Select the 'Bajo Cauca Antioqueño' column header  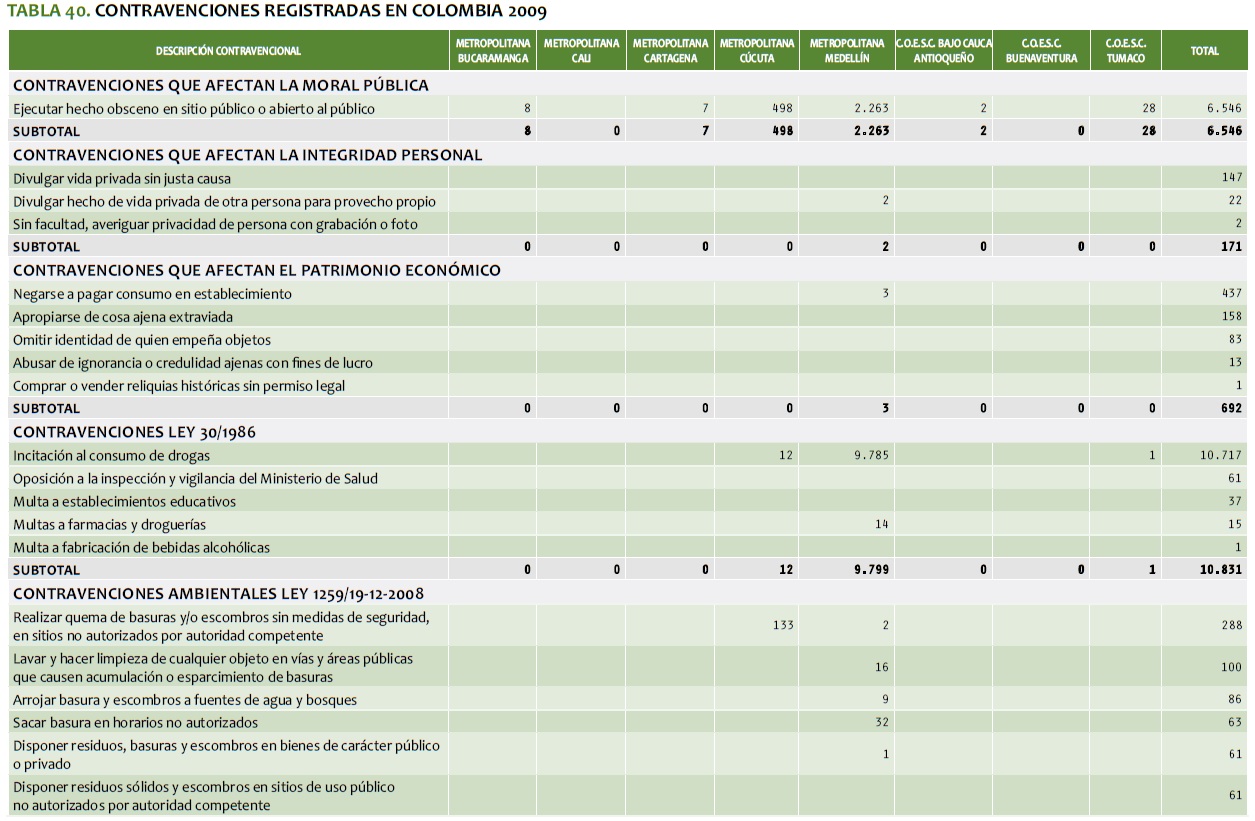pyautogui.click(x=942, y=51)
